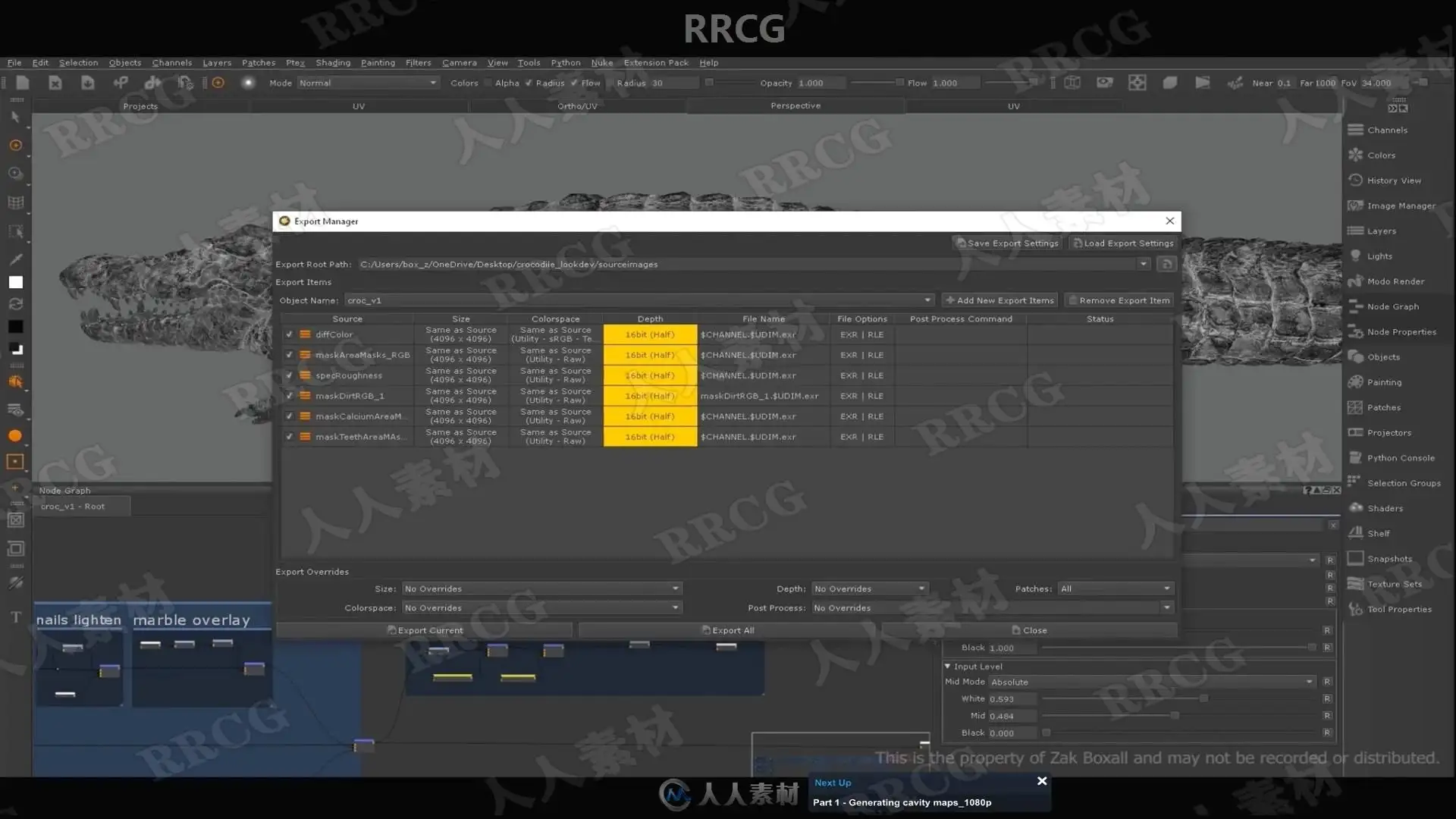Open the Object Name croc_v1 dropdown
This screenshot has width=1456, height=819.
[639, 300]
